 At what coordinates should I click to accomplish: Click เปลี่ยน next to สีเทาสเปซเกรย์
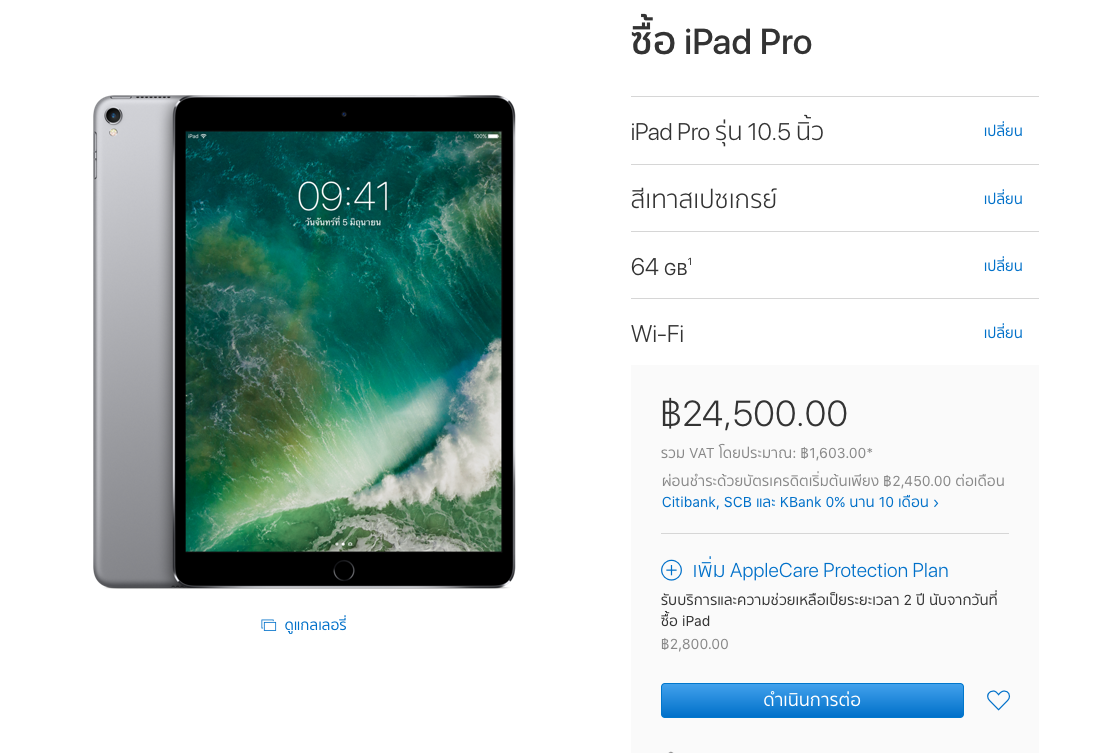tap(1003, 199)
